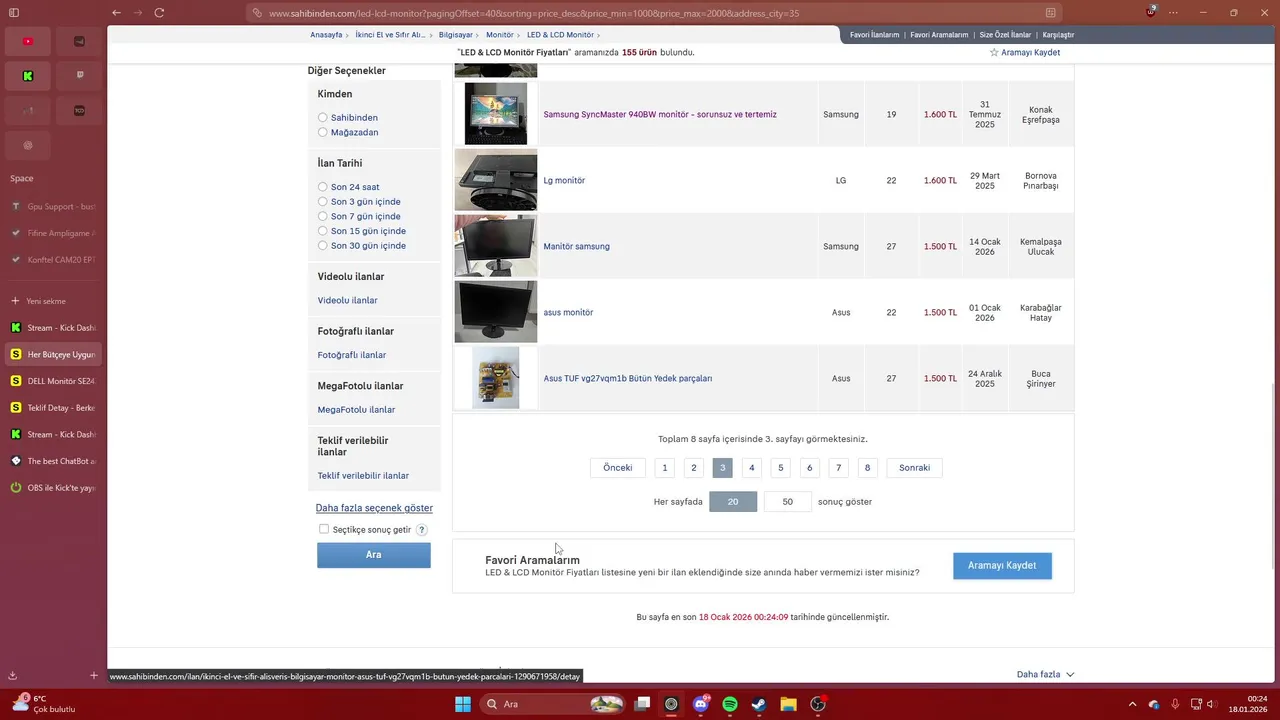Select the Sahibinden radio button

(322, 118)
